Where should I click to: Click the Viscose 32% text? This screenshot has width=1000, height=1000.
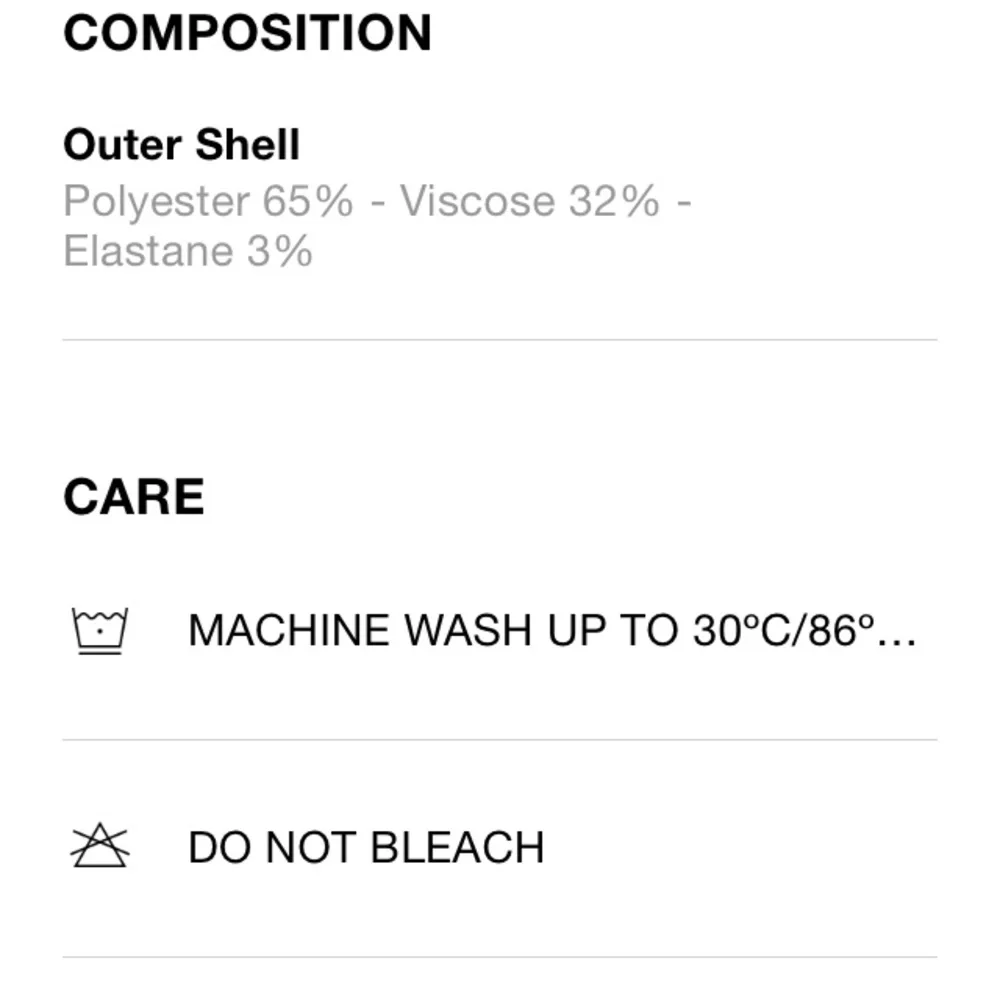(x=530, y=201)
